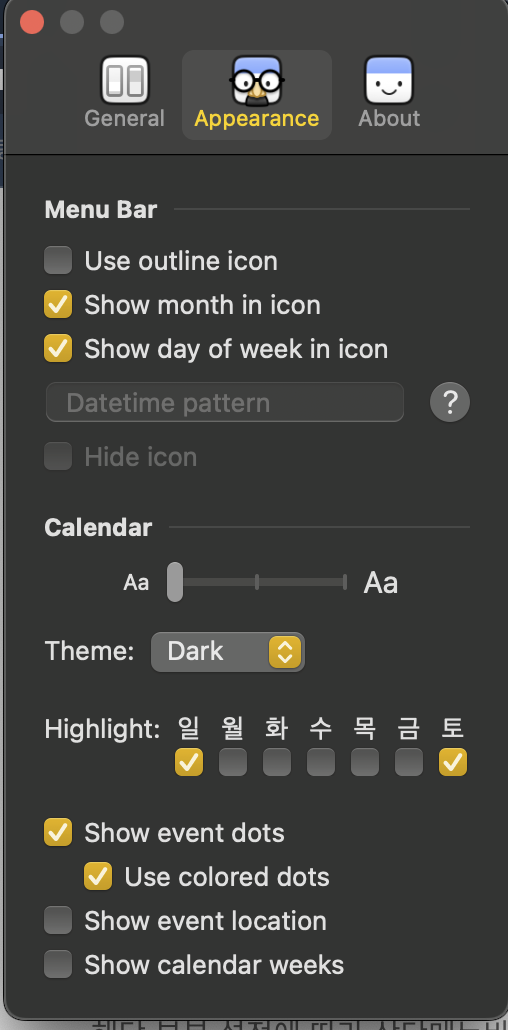This screenshot has height=1030, width=508.
Task: Select the Appearance glasses face icon
Action: (257, 80)
